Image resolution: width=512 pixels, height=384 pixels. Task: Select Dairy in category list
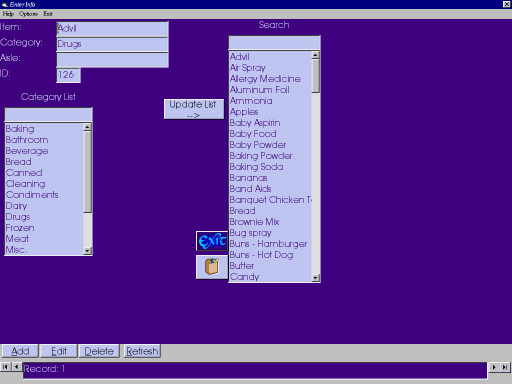(x=44, y=206)
